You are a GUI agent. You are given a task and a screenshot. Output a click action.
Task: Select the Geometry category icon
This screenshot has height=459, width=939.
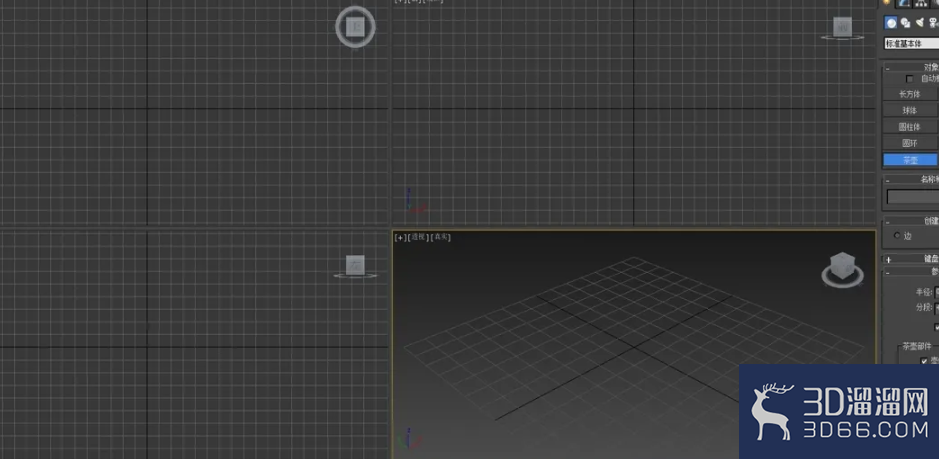click(x=892, y=23)
